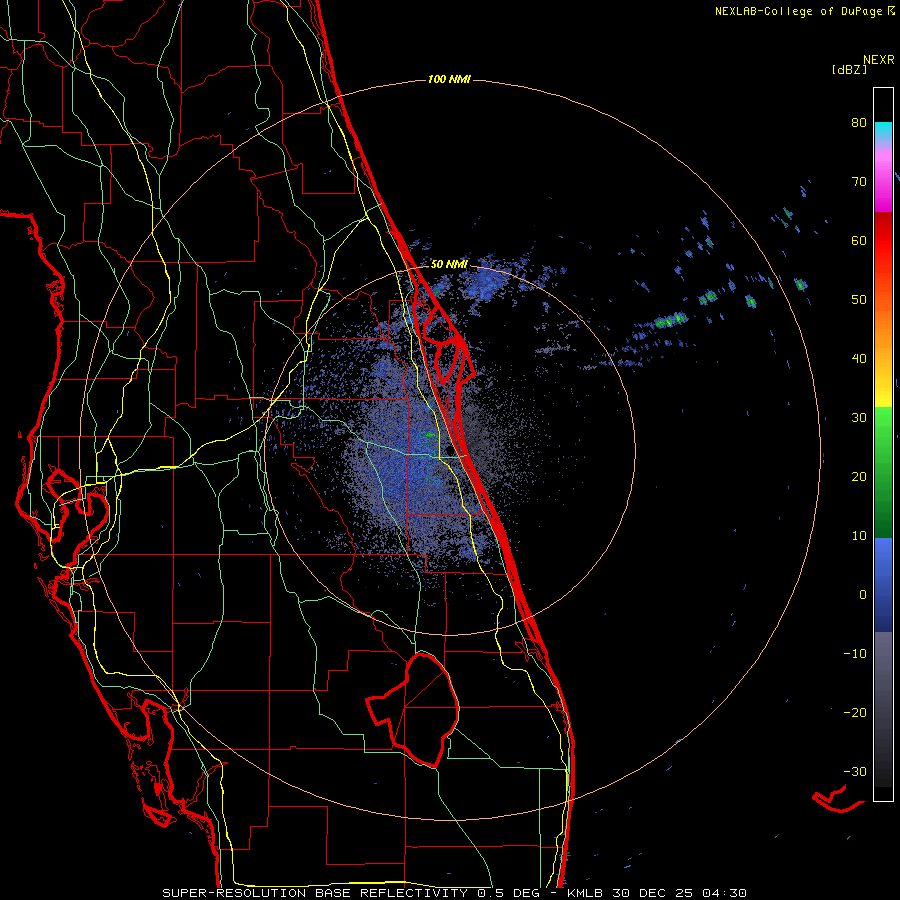Click the green band of the color bar
Viewport: 900px width, 900px height.
click(883, 472)
